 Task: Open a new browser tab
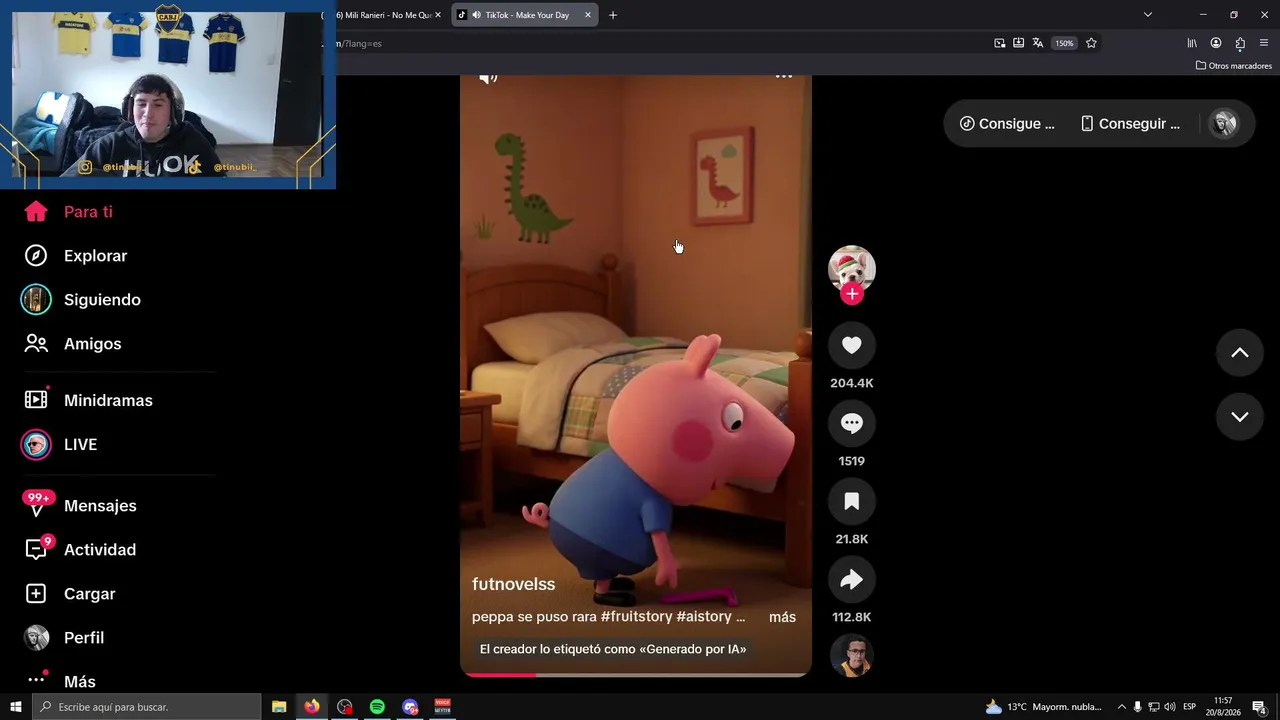point(613,15)
